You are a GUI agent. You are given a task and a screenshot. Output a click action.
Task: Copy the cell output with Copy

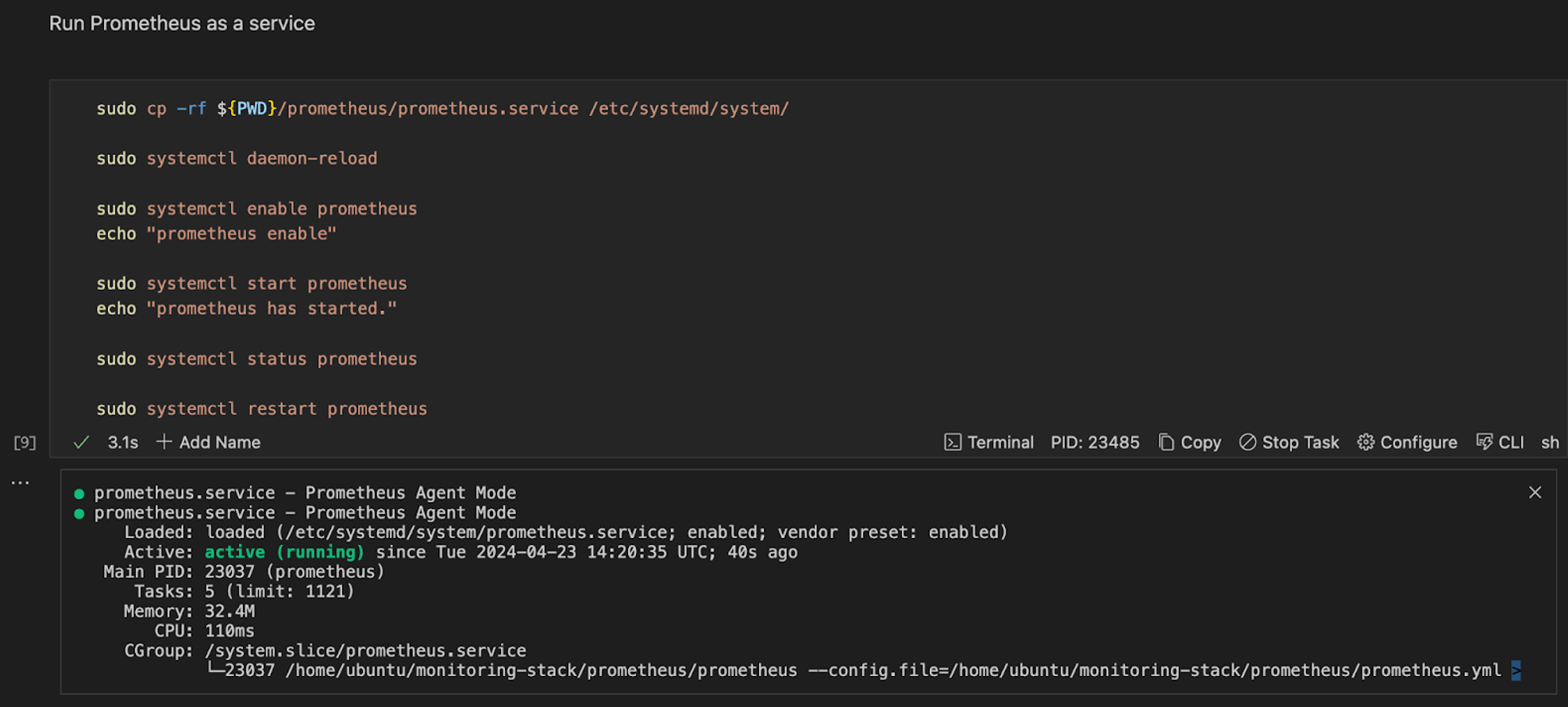coord(1189,442)
